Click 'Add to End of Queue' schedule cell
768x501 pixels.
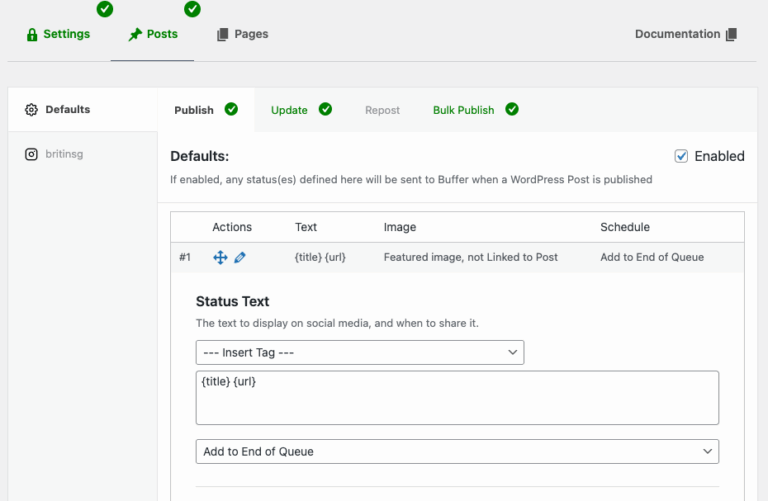pos(652,257)
